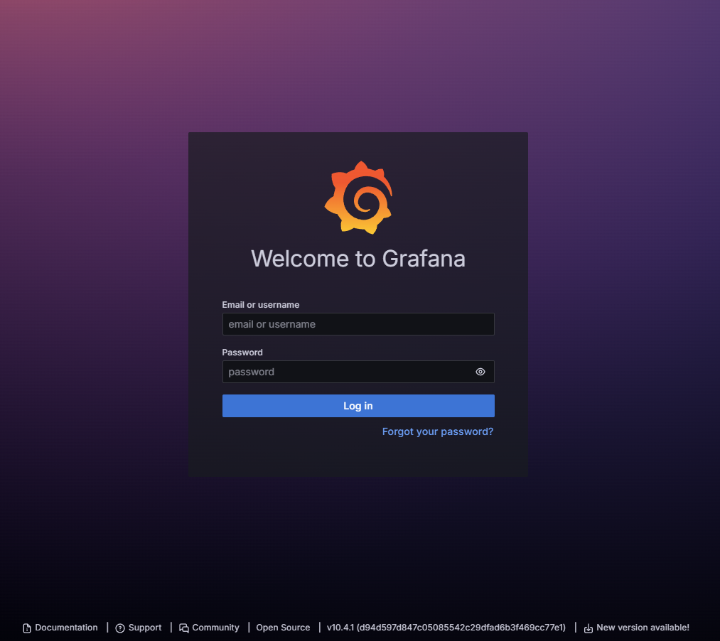The height and width of the screenshot is (641, 720).
Task: Click the Password label
Action: [x=242, y=352]
